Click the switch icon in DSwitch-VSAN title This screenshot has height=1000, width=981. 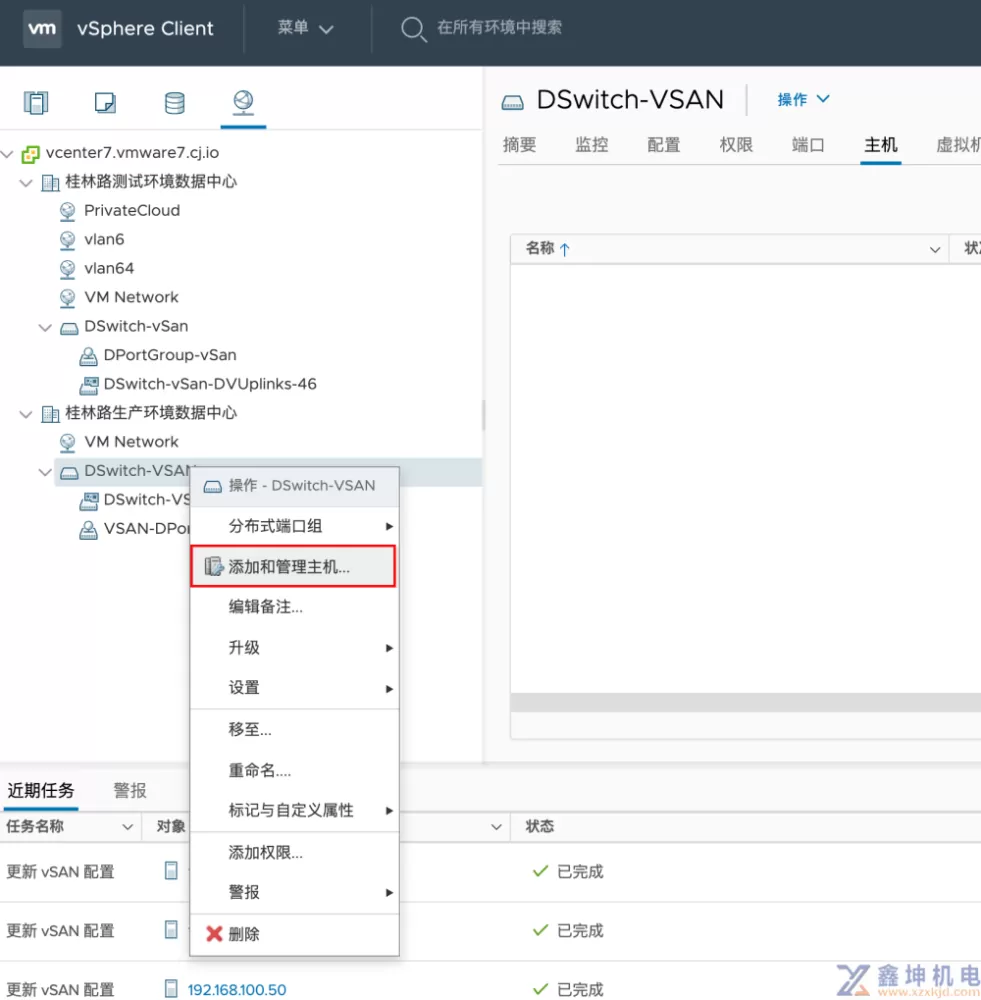pos(512,102)
